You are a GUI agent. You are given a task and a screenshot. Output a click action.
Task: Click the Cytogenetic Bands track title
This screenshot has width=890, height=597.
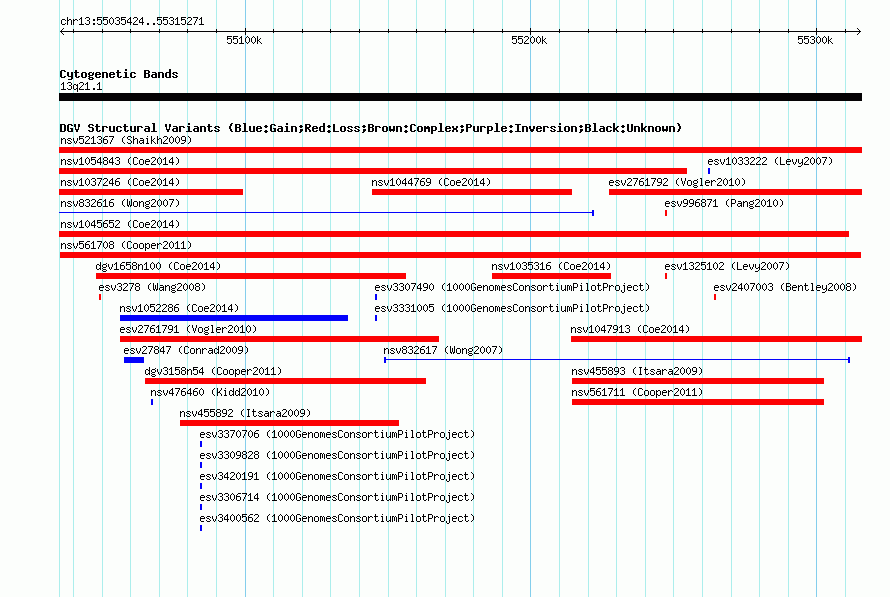coord(119,74)
